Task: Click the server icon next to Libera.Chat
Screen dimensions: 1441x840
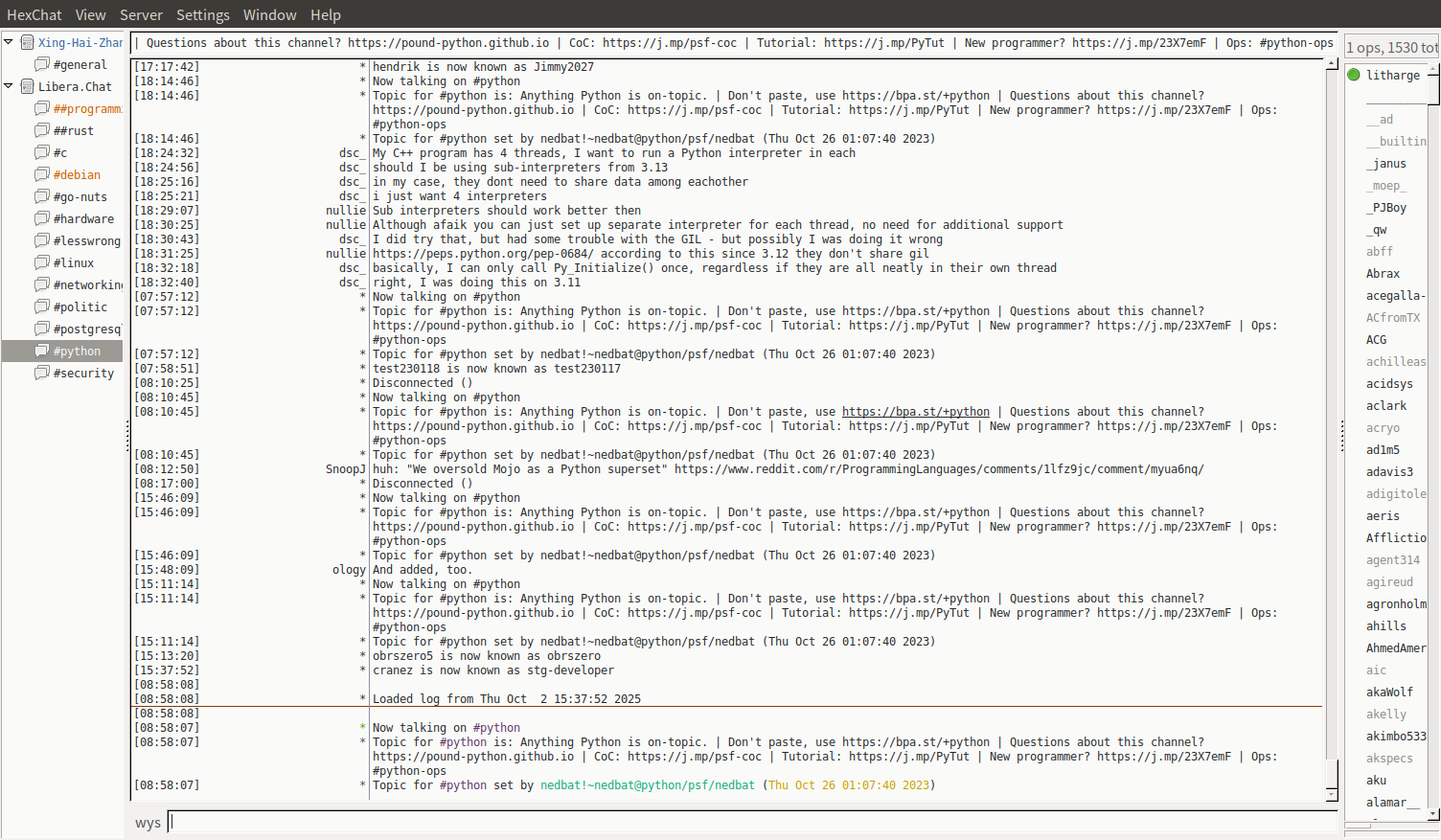Action: [x=27, y=86]
